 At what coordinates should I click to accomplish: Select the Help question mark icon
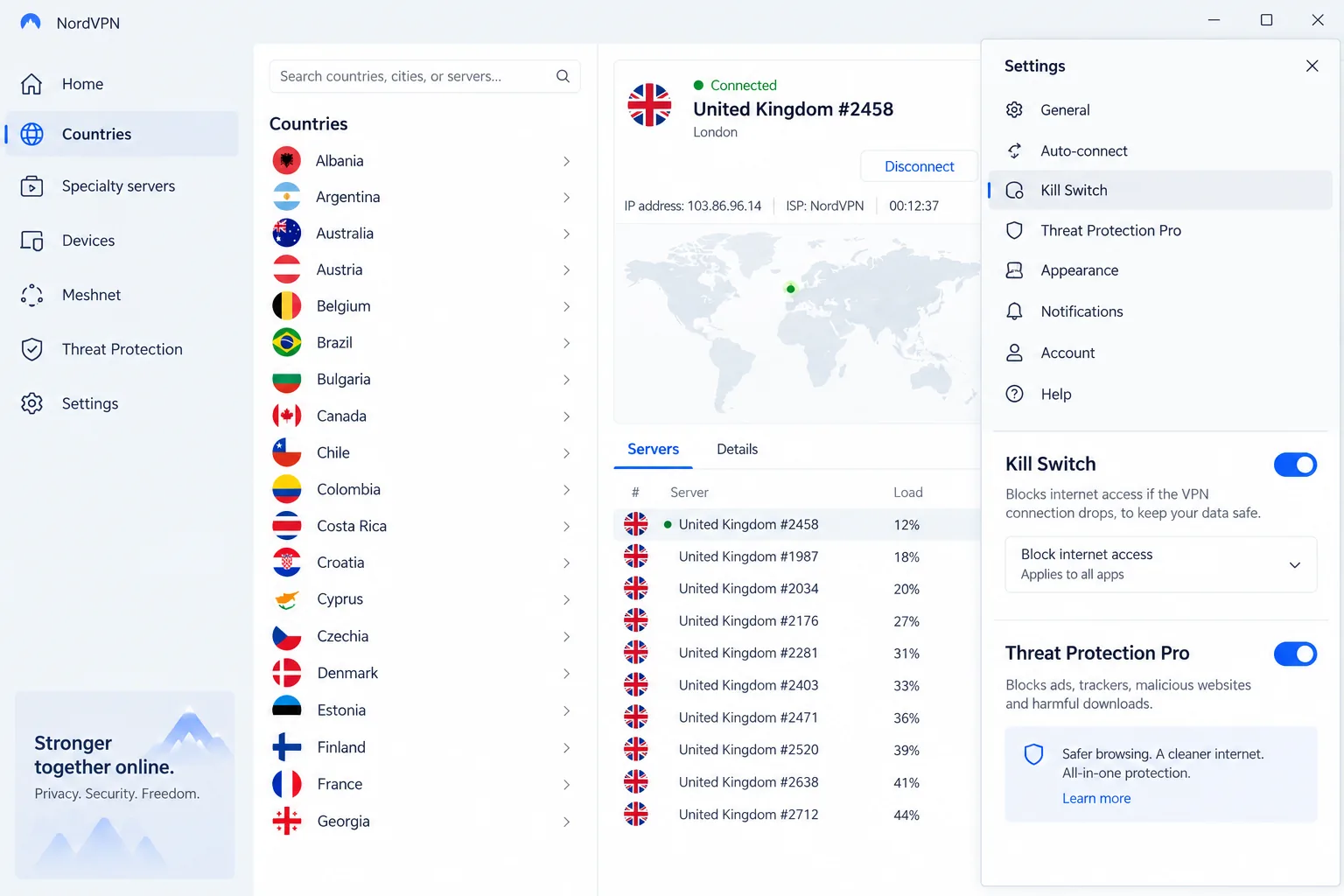[1014, 394]
